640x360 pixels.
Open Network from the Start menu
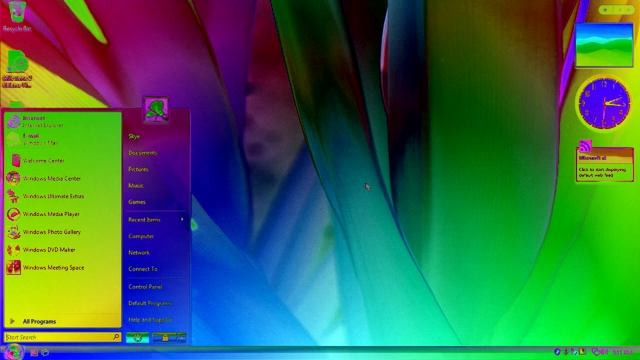139,252
